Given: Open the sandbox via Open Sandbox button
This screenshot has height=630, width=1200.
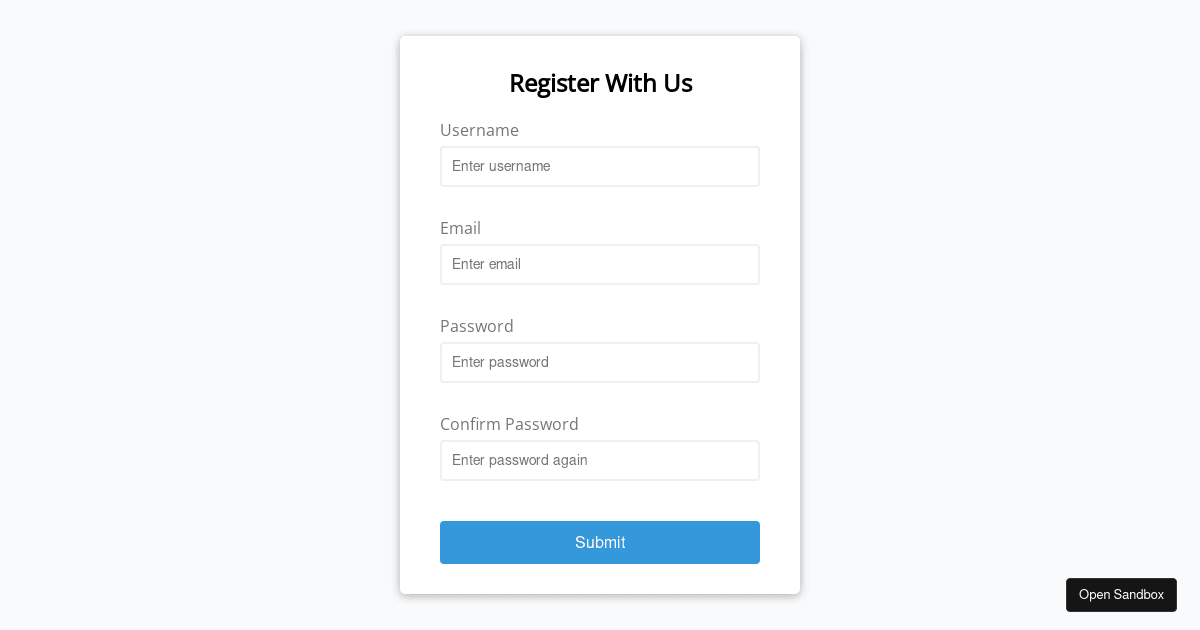Looking at the screenshot, I should point(1121,595).
